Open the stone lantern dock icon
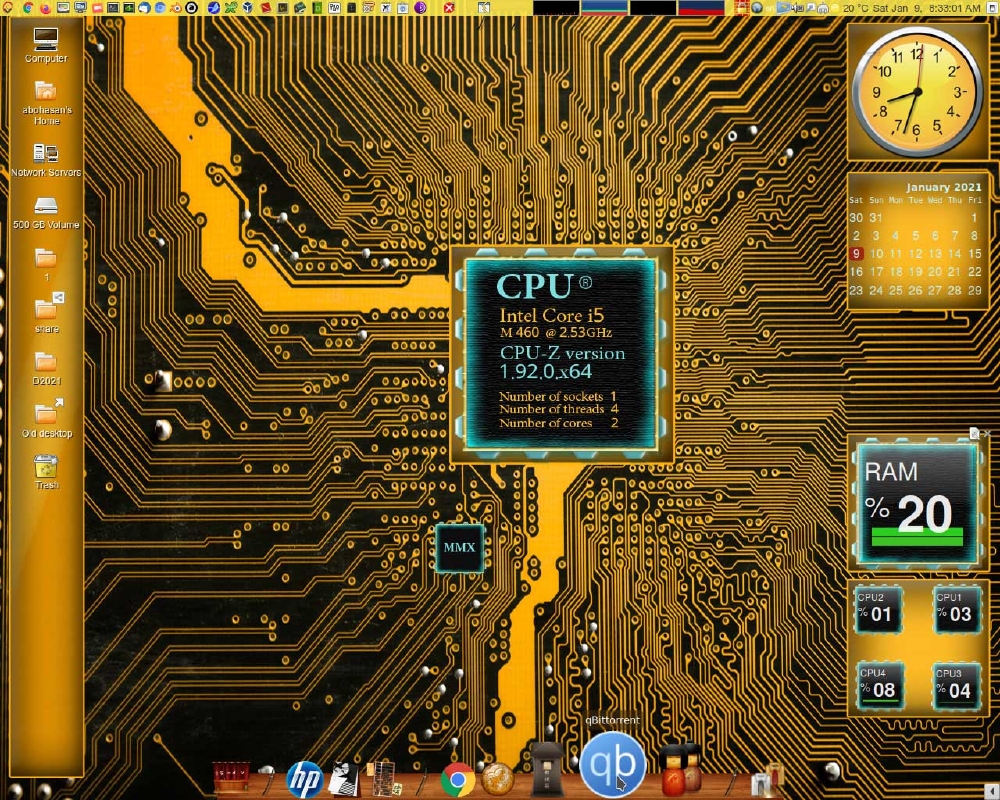This screenshot has width=1000, height=800. point(547,769)
